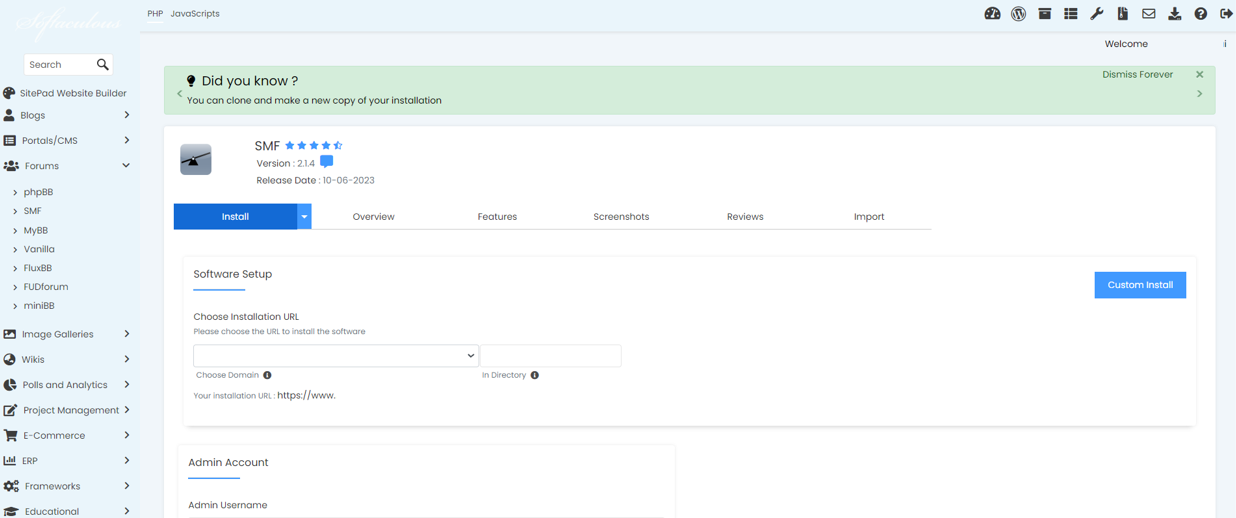
Task: Open FluxBB in the Forums list
Action: 38,268
